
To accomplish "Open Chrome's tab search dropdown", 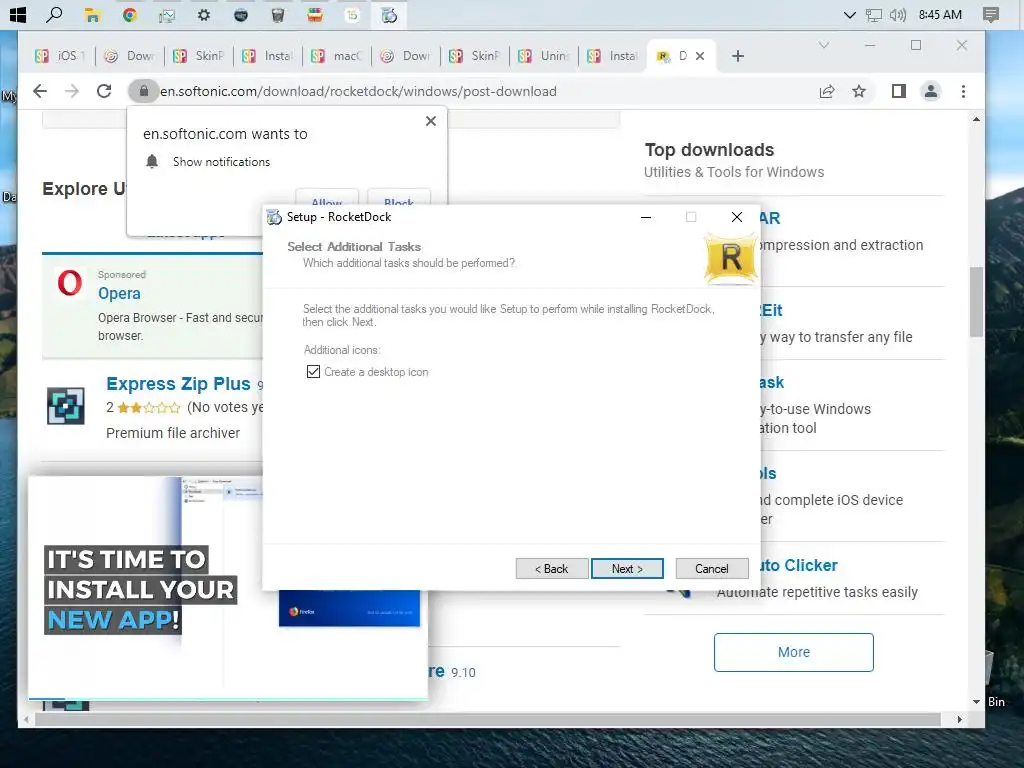I will [824, 45].
